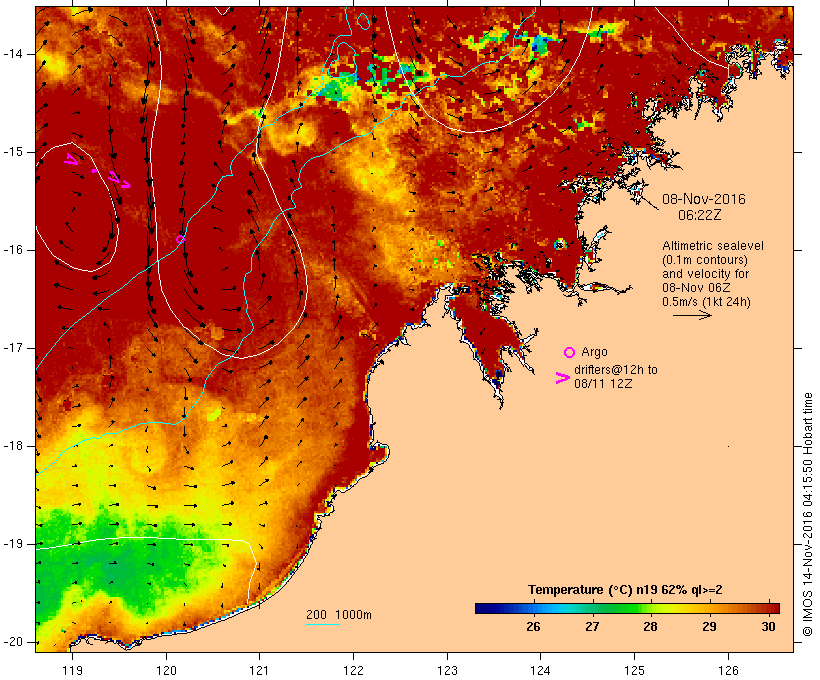Viewport: 820px width, 680px height.
Task: Click the Temperature colorbar title
Action: (625, 590)
